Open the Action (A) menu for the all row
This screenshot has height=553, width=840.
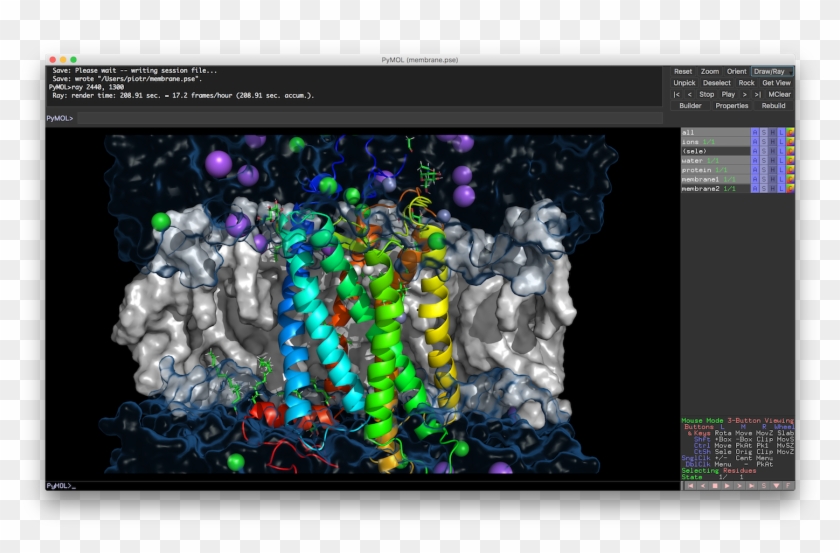(x=755, y=132)
